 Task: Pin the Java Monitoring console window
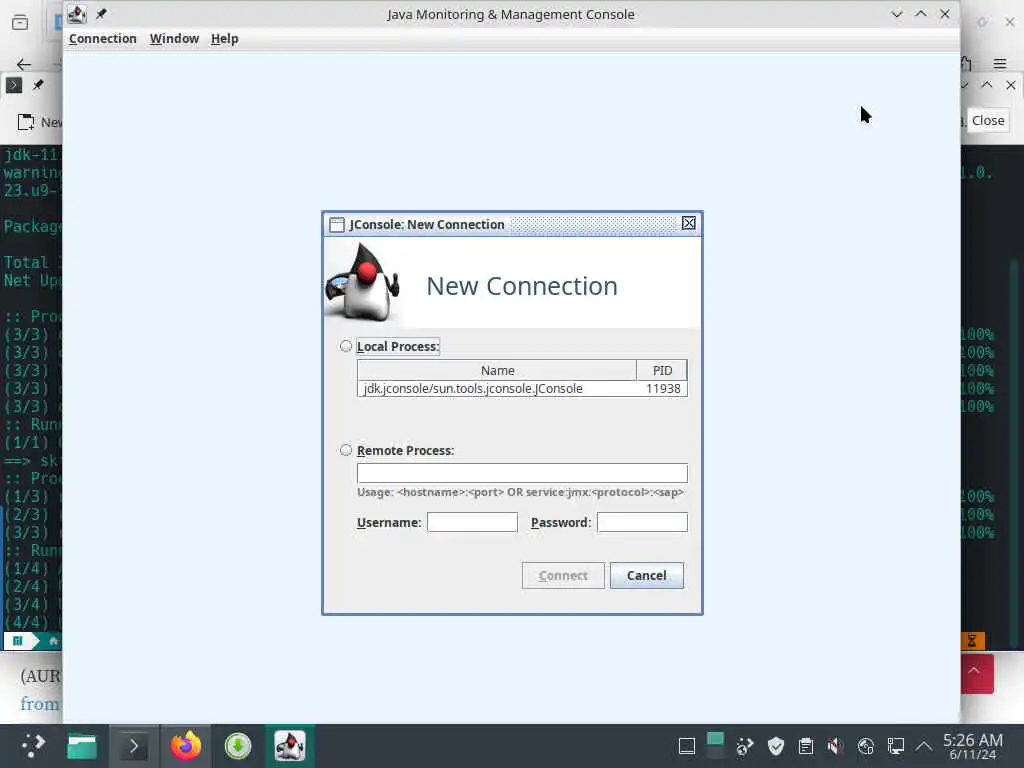click(101, 14)
